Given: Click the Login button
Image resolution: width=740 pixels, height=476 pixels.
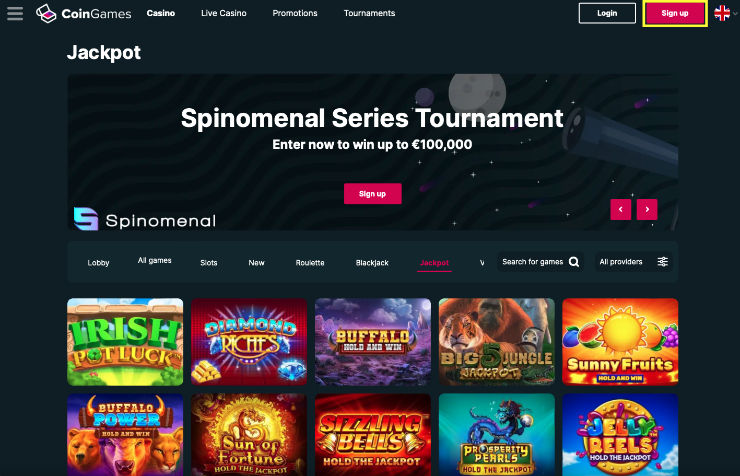Looking at the screenshot, I should click(x=607, y=13).
